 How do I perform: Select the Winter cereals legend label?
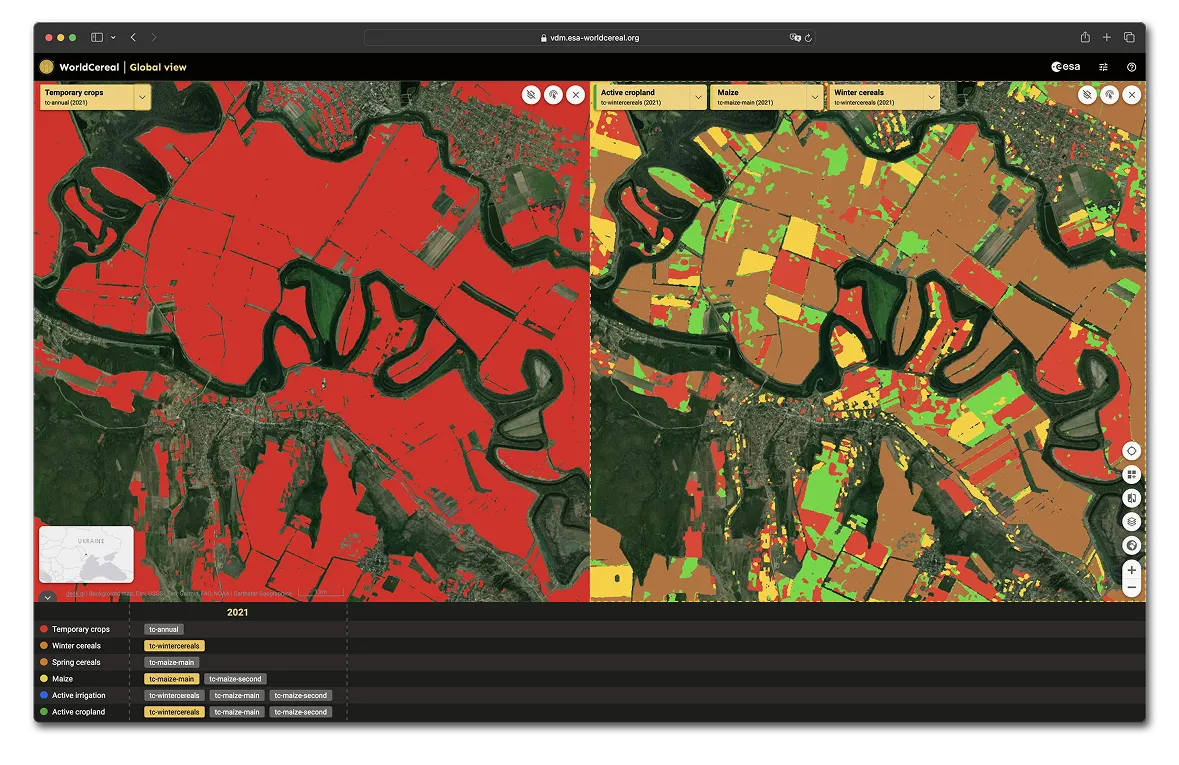coord(76,645)
